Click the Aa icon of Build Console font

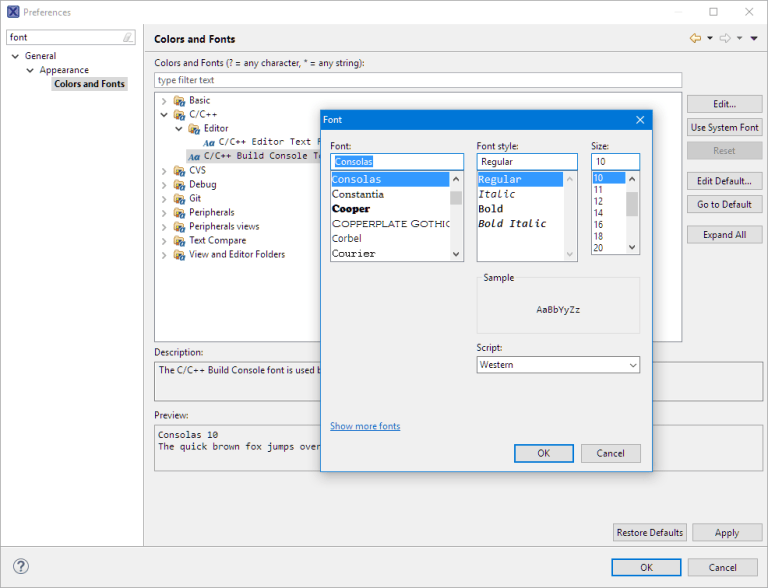pyautogui.click(x=194, y=157)
